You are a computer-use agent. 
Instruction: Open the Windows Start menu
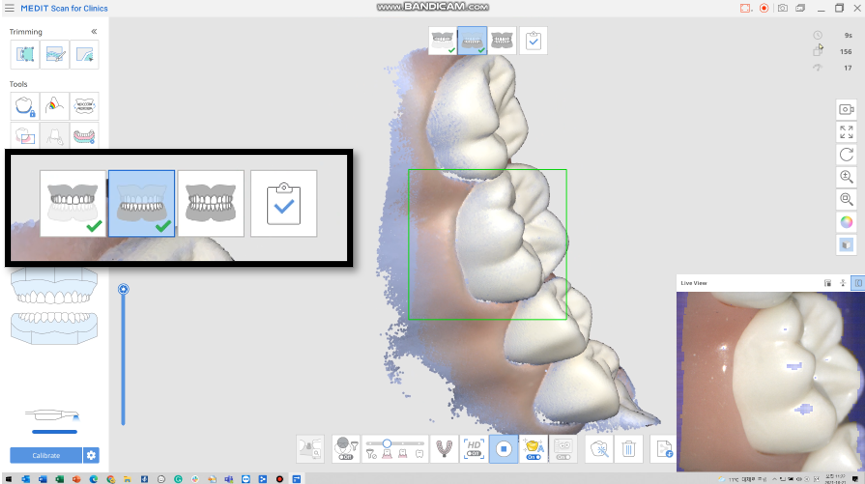pos(8,479)
